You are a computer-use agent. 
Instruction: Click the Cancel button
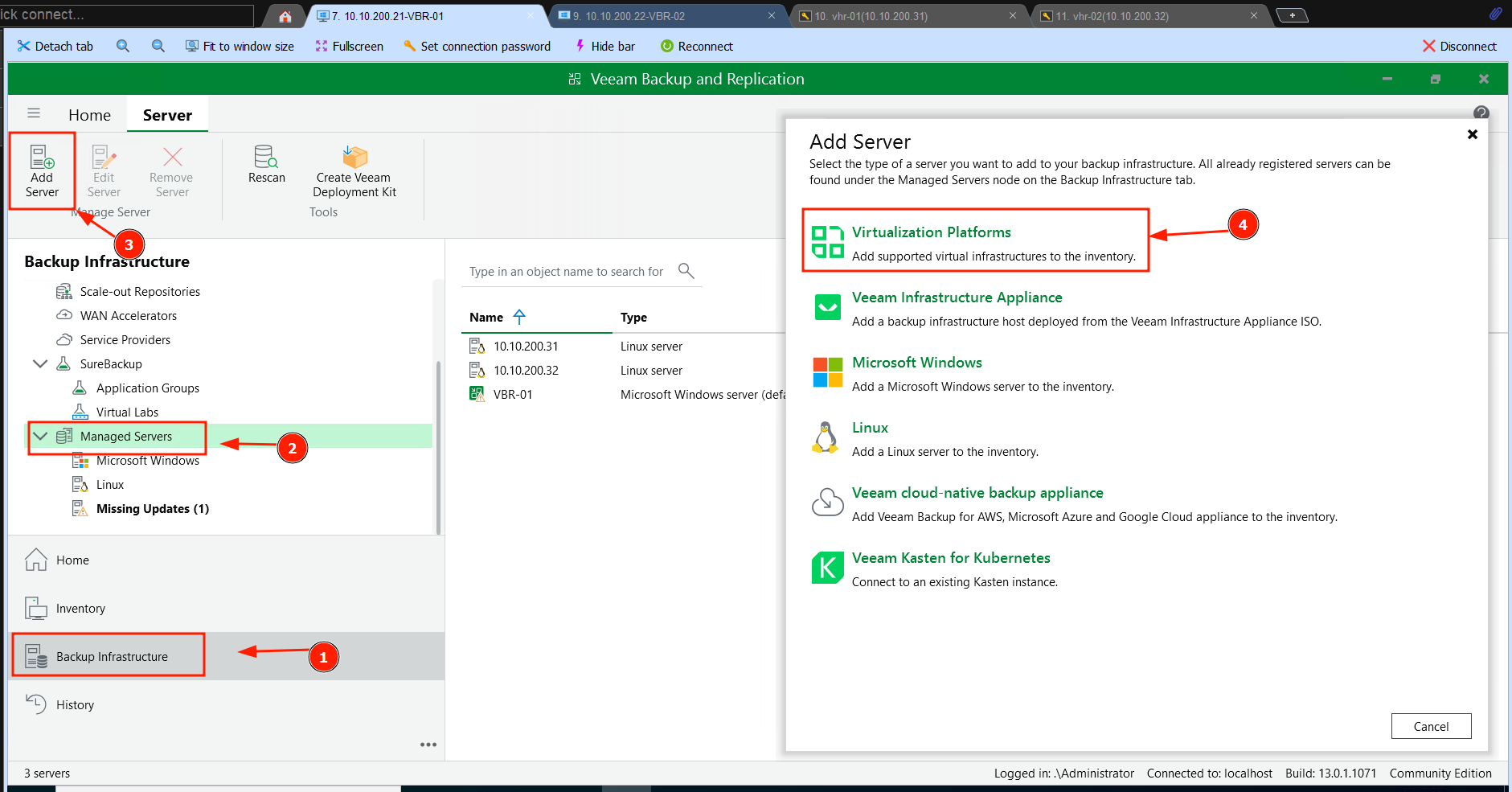[1431, 726]
